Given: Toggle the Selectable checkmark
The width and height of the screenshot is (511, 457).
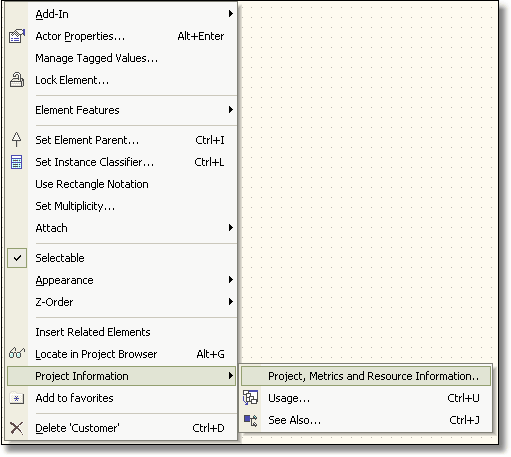Looking at the screenshot, I should [x=17, y=258].
